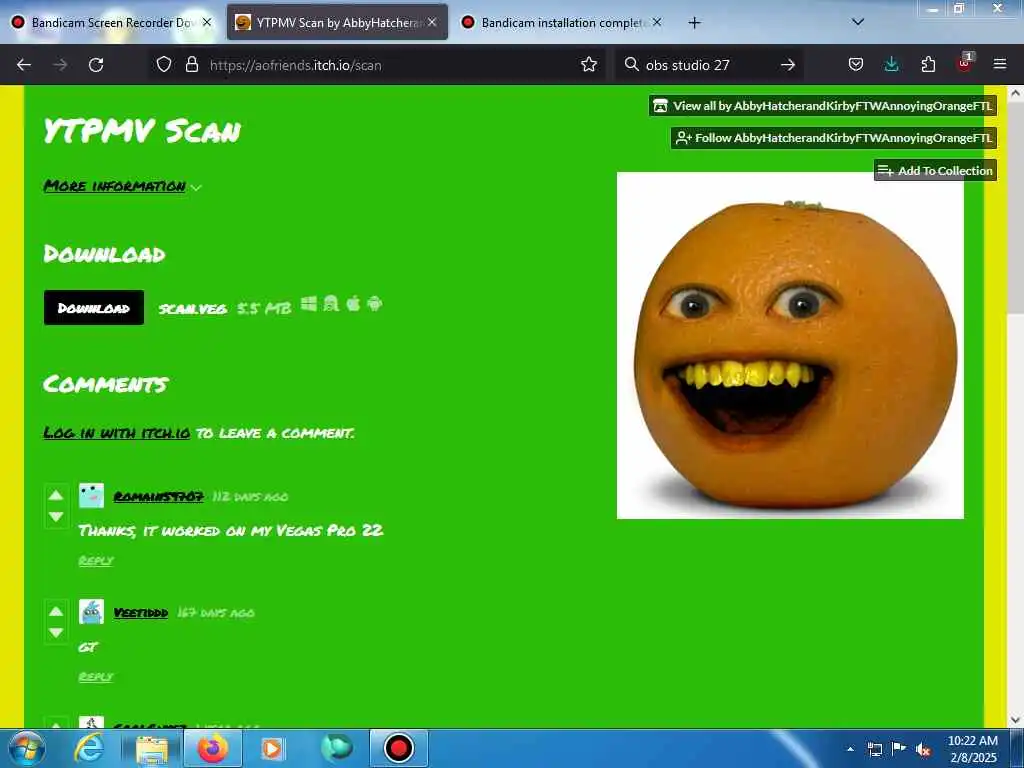Select the YTPMV Scan tab
The width and height of the screenshot is (1024, 768).
[337, 23]
